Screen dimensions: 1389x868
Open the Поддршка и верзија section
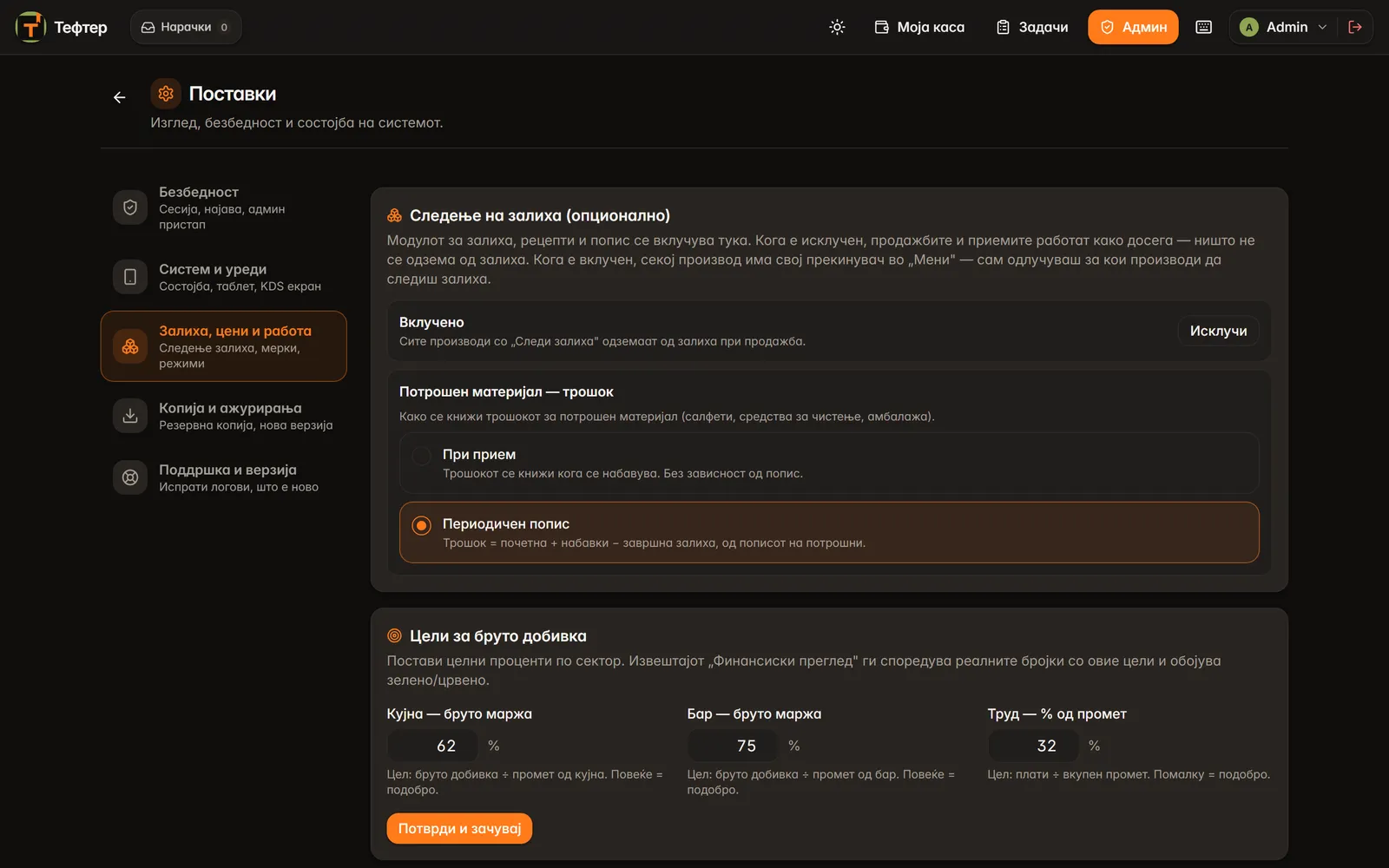(x=223, y=477)
